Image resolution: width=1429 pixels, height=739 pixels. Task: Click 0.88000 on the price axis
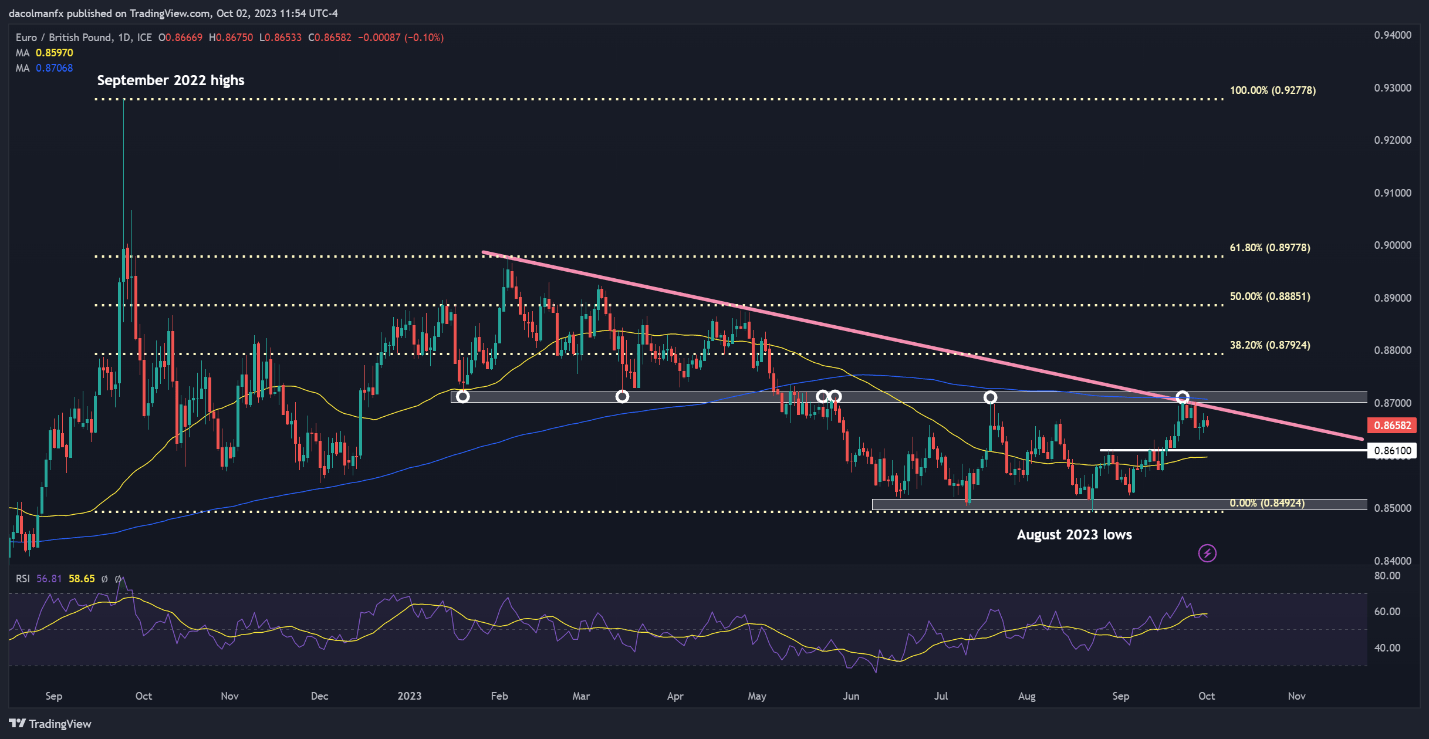click(1391, 350)
